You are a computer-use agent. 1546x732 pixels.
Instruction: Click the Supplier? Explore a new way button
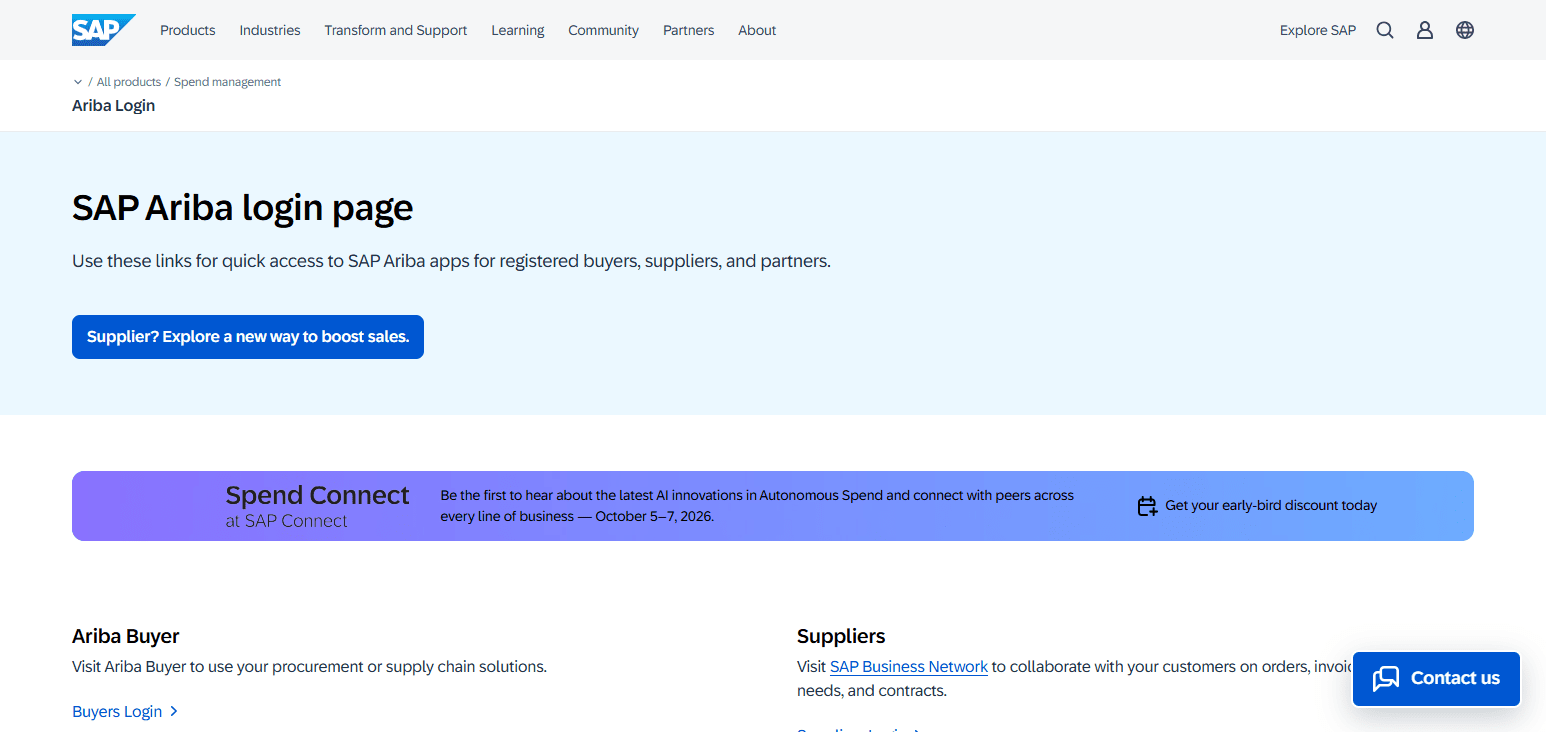[x=248, y=337]
